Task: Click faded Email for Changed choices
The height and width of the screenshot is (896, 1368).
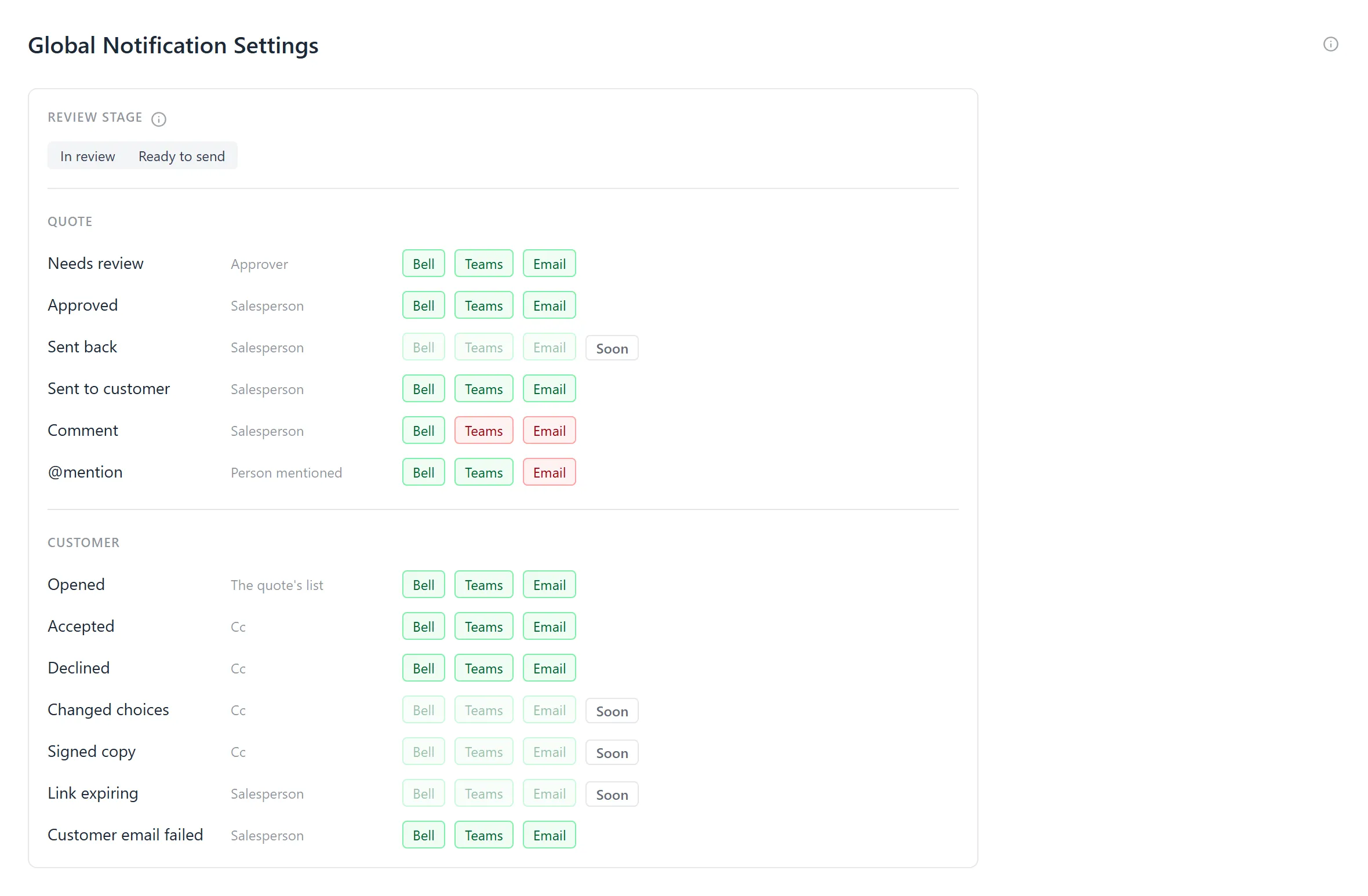Action: pos(550,710)
